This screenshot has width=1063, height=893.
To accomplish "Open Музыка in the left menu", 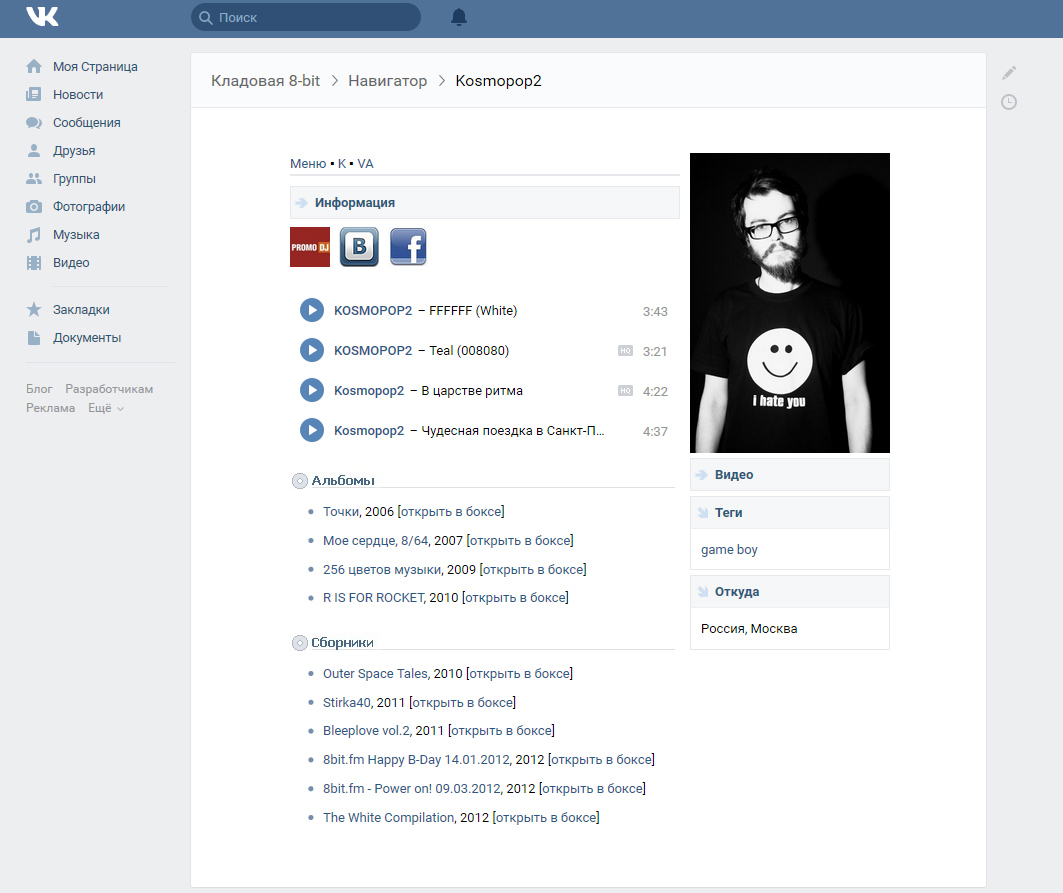I will [x=76, y=235].
